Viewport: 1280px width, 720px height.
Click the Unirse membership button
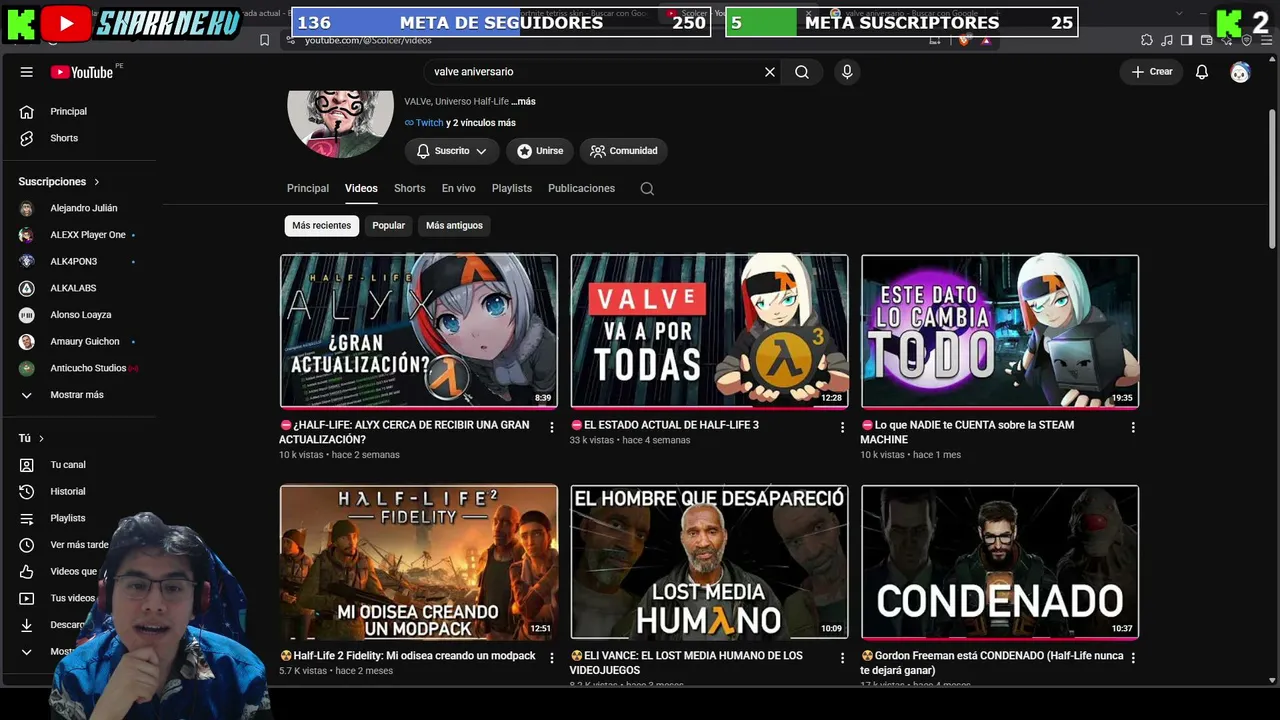[x=540, y=151]
